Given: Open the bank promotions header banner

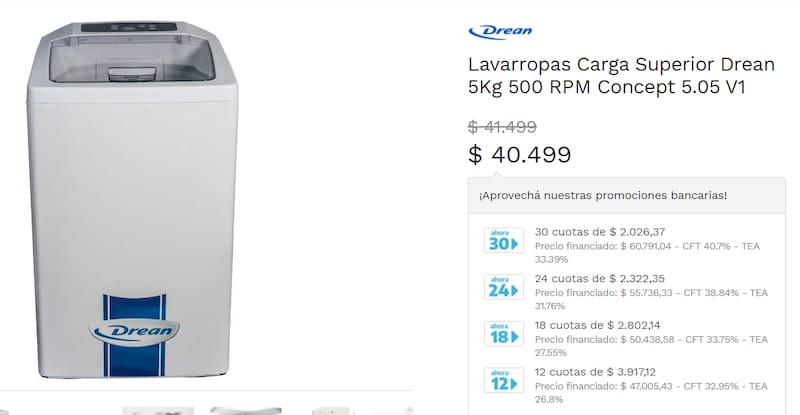Looking at the screenshot, I should (x=627, y=196).
